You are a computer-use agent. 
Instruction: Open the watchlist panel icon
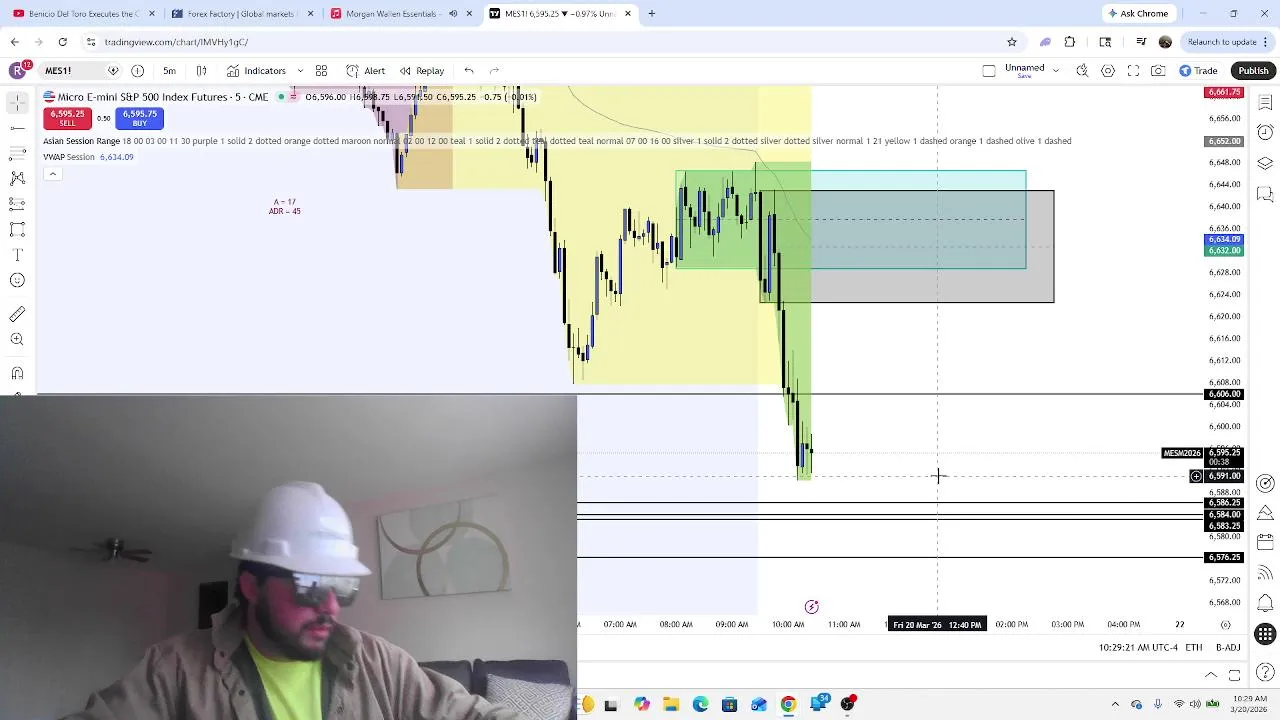[x=1265, y=103]
